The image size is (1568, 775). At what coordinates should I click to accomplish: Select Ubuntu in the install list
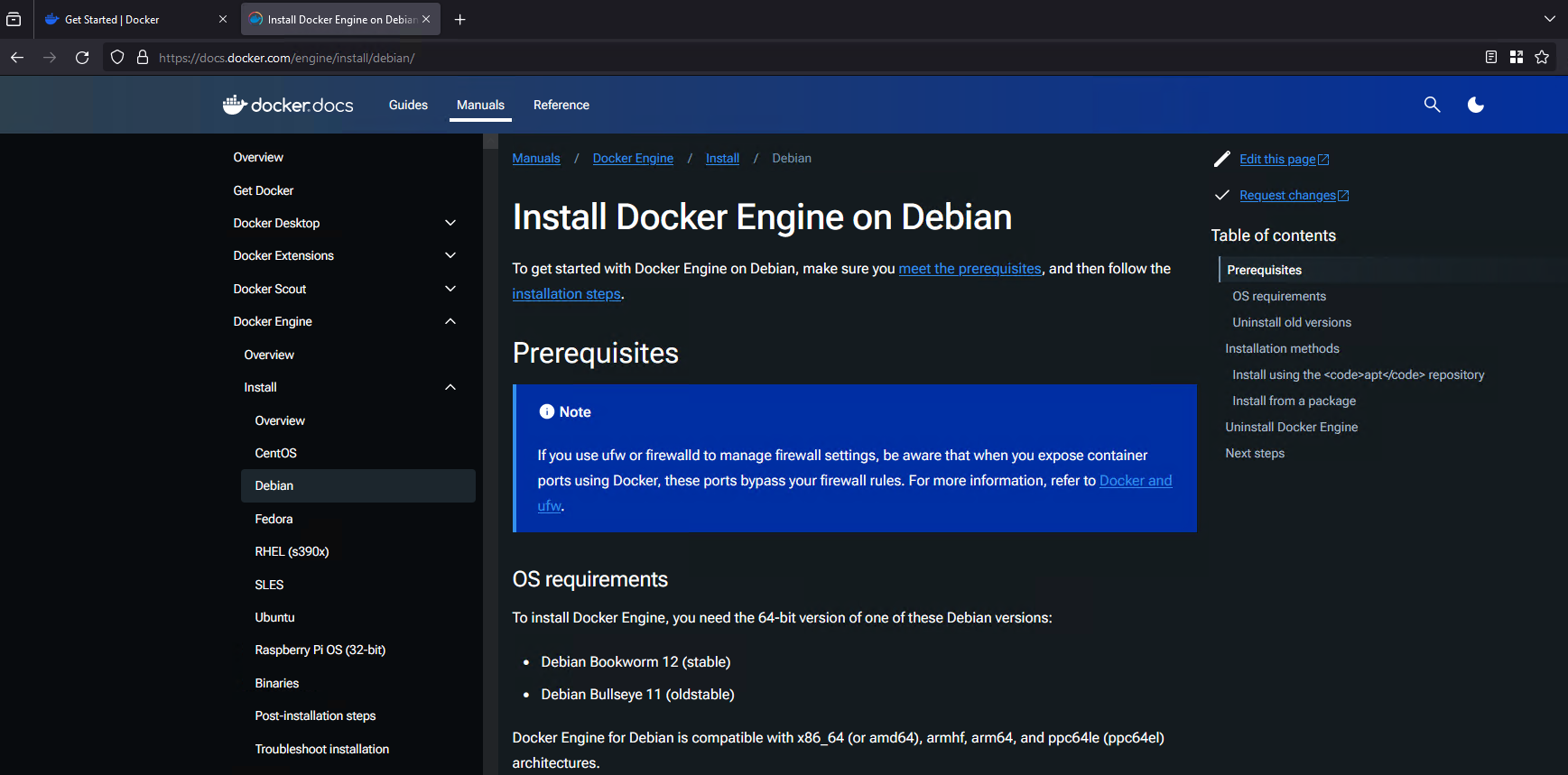point(274,617)
